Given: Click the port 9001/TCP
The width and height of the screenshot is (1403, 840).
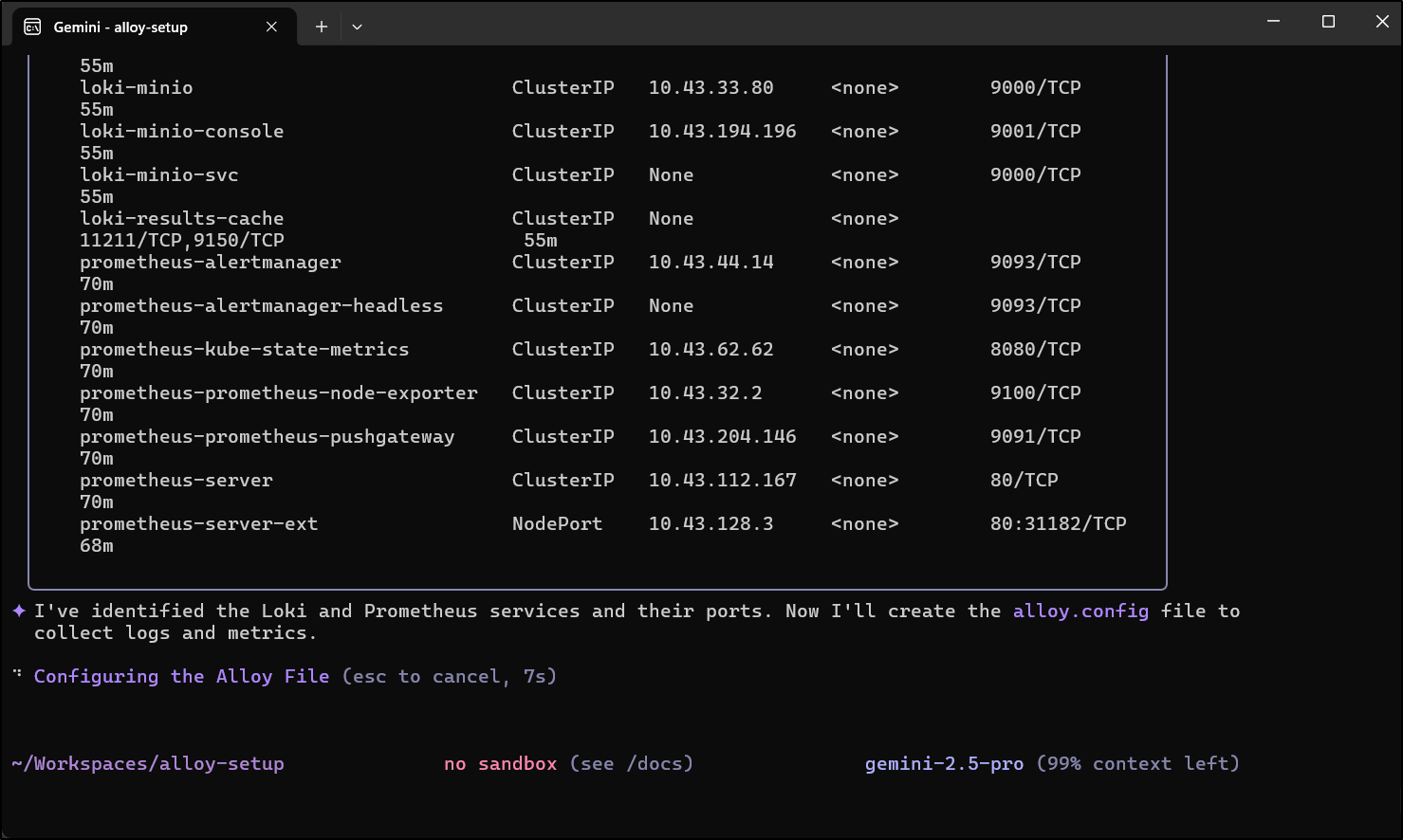Looking at the screenshot, I should [x=1036, y=132].
